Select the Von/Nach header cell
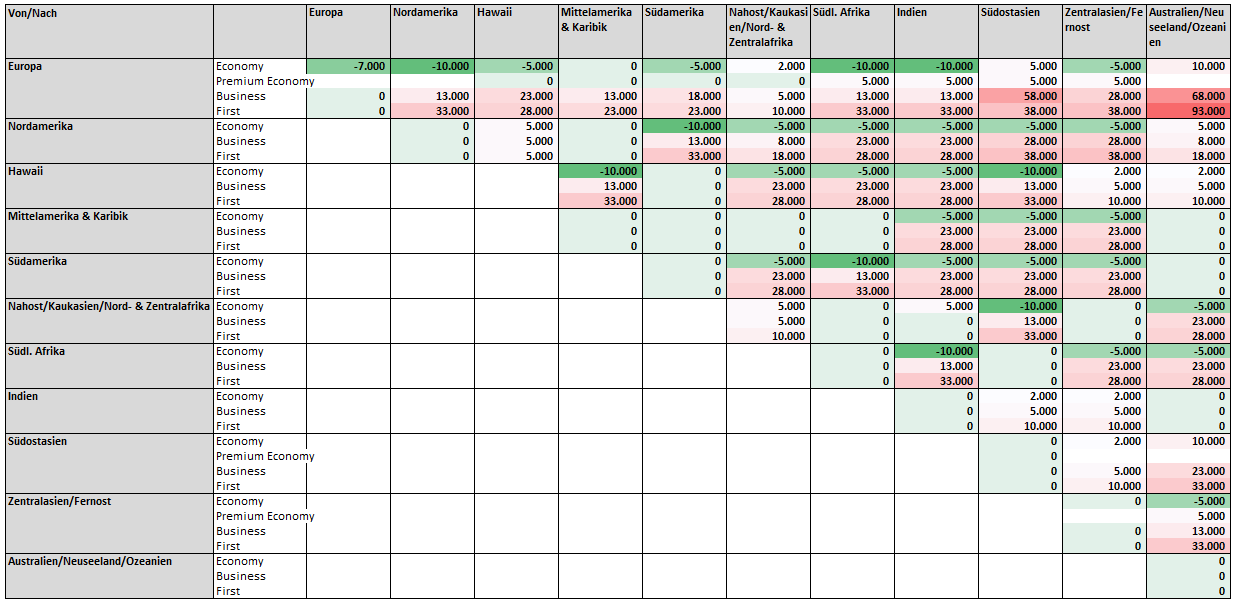 109,31
